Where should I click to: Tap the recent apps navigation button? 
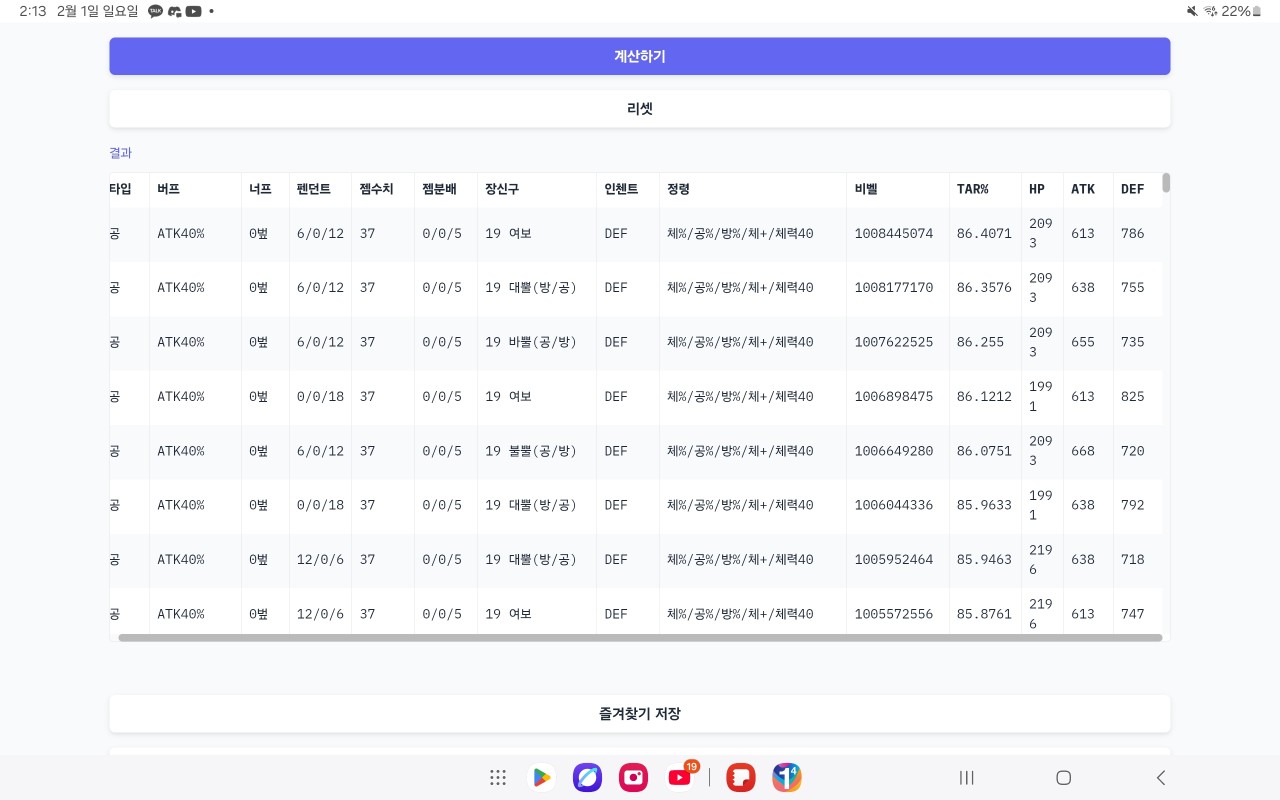(x=966, y=777)
